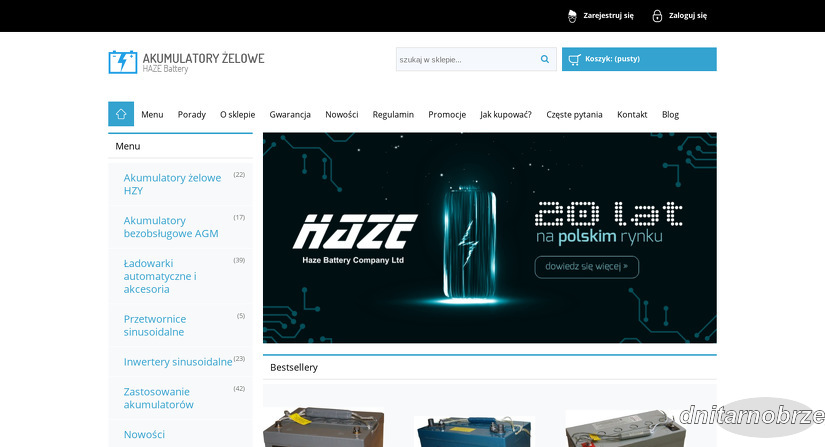Open Zastosowanie akumulatorów category
825x447 pixels.
pyautogui.click(x=159, y=398)
